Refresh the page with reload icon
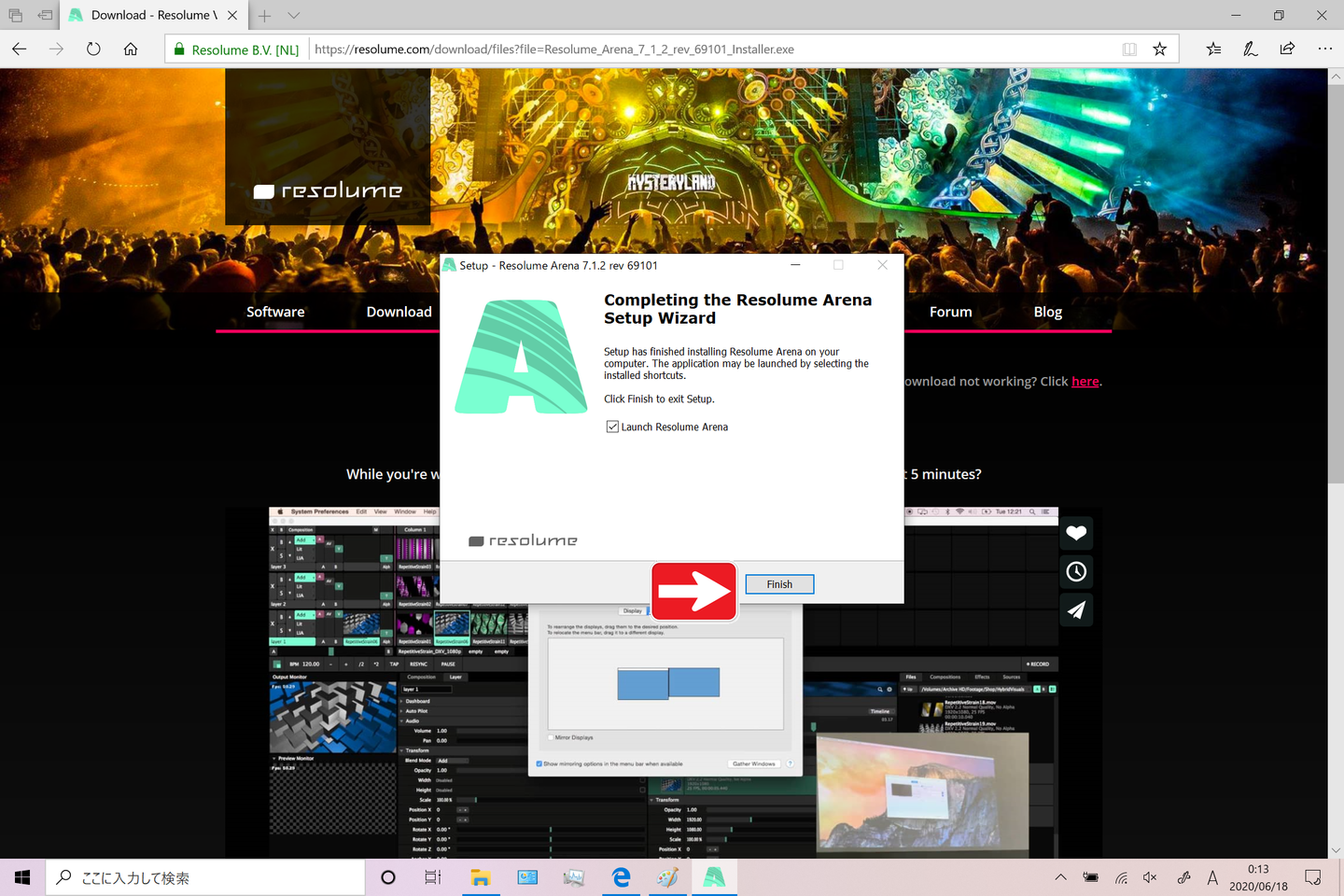 pyautogui.click(x=93, y=49)
